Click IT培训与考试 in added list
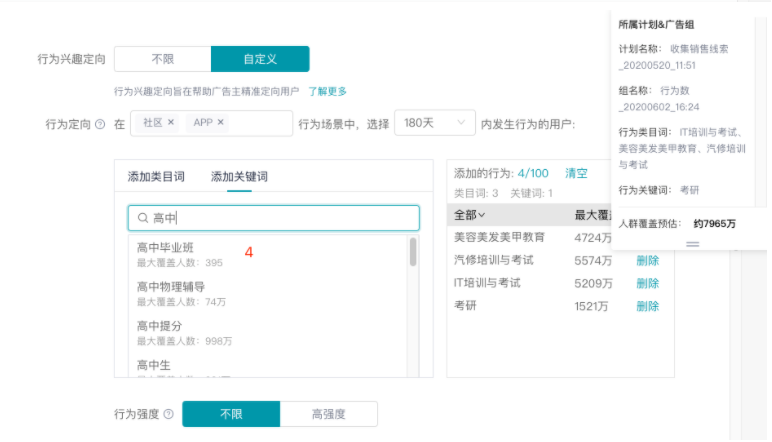Screen dimensions: 772x442 [x=487, y=283]
